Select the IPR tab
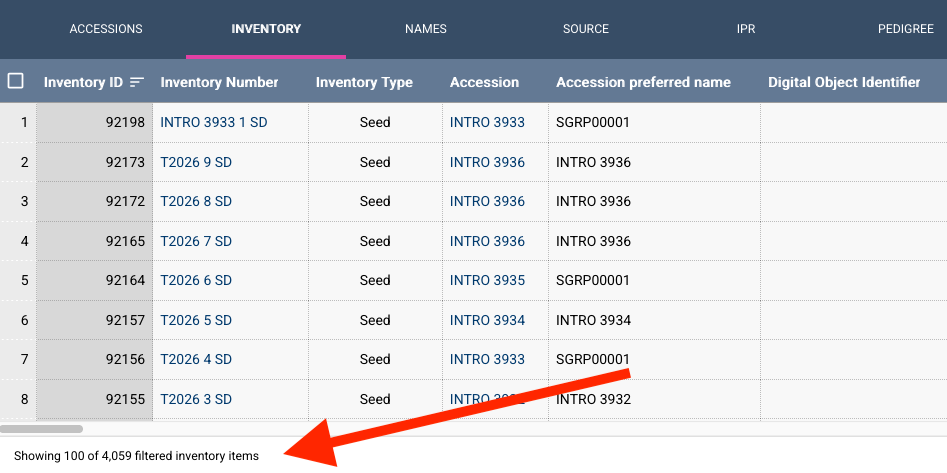 (x=746, y=29)
